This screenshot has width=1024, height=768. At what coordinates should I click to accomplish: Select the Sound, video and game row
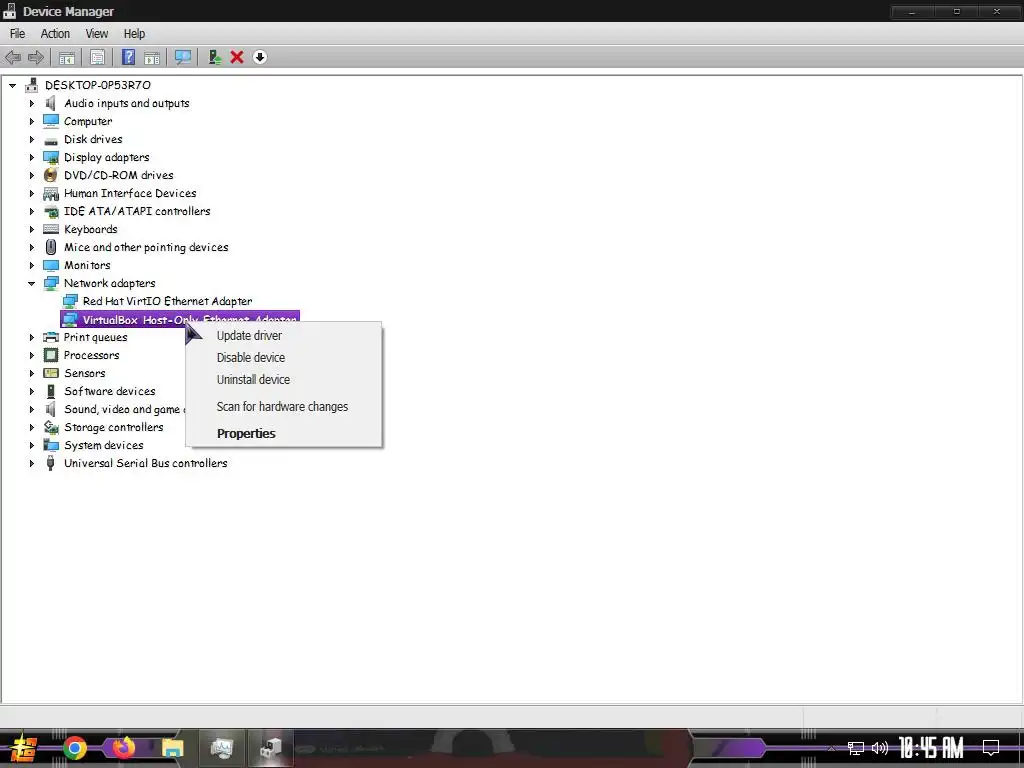click(x=124, y=409)
